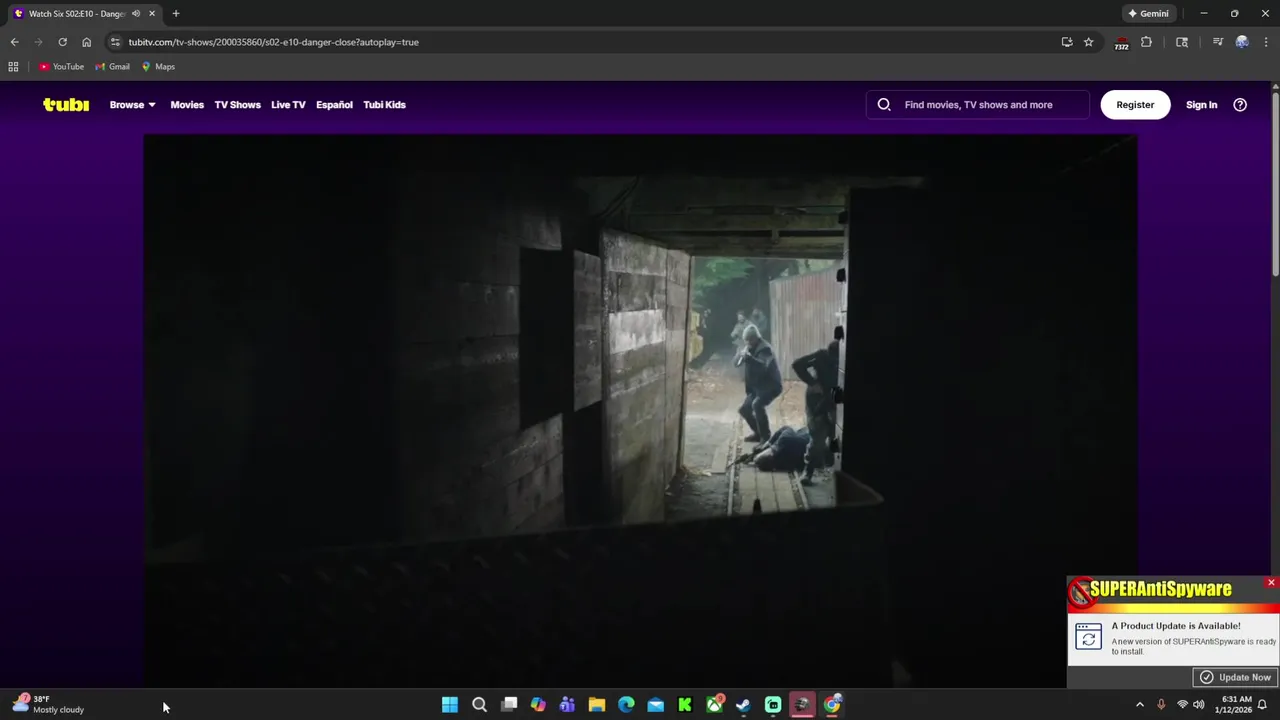Switch to Español content

point(334,104)
